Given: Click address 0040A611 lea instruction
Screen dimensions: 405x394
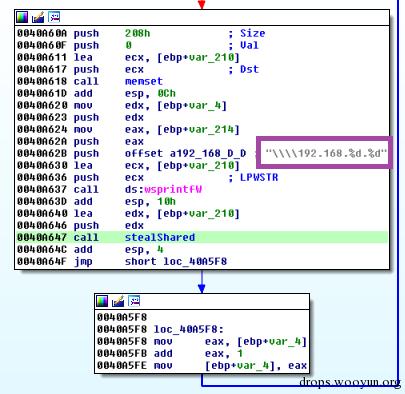Looking at the screenshot, I should click(x=128, y=57).
